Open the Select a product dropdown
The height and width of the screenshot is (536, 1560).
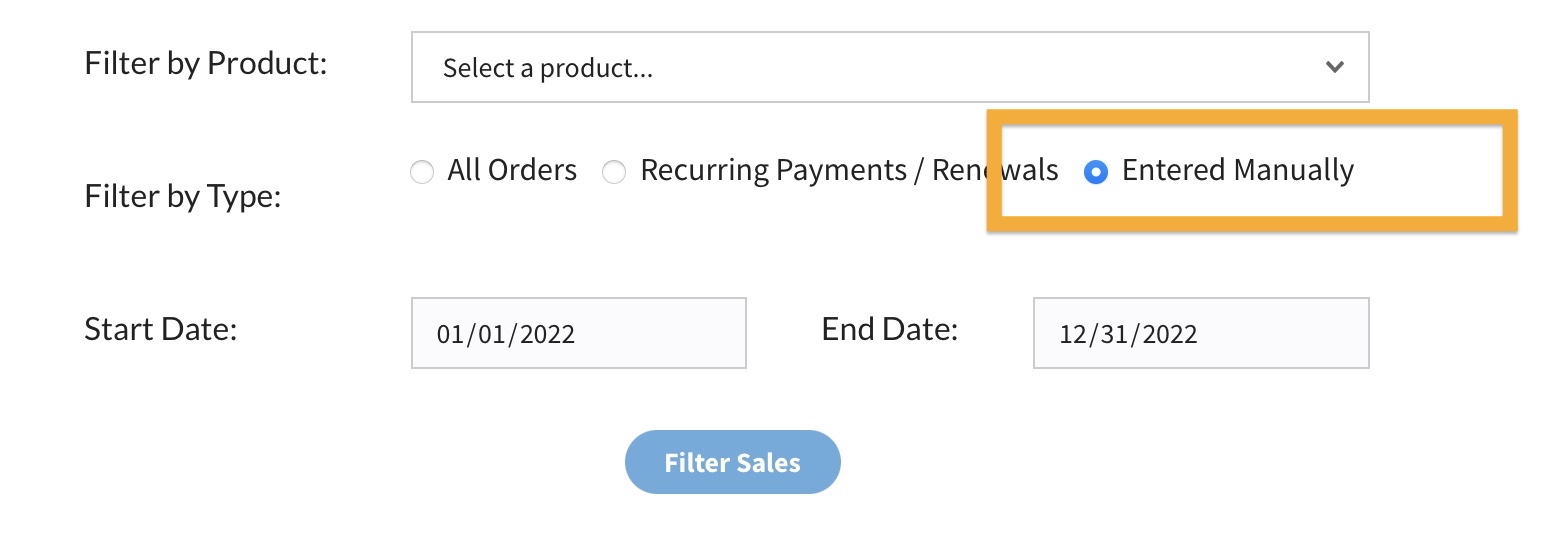coord(888,67)
